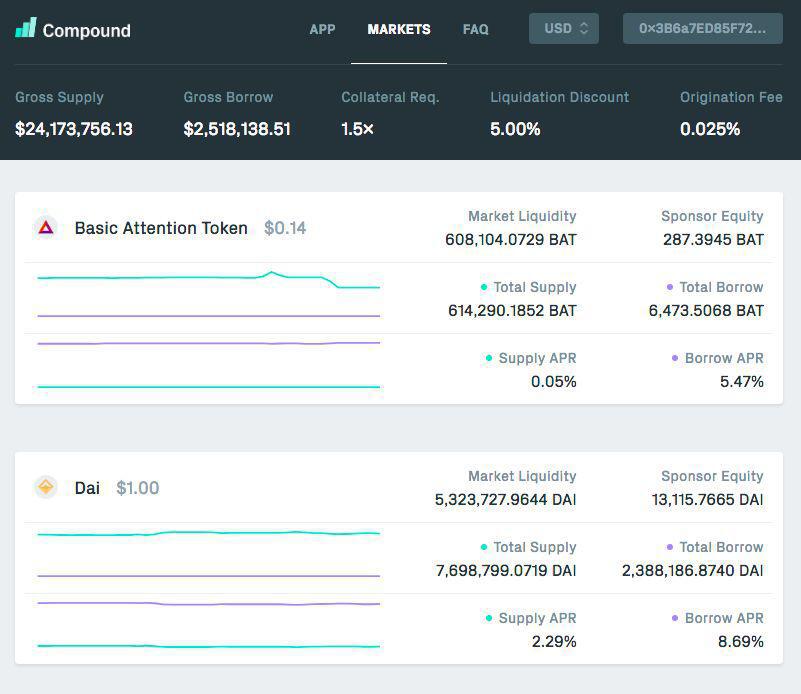Click the Gross Supply value $24,173,756.13

74,129
